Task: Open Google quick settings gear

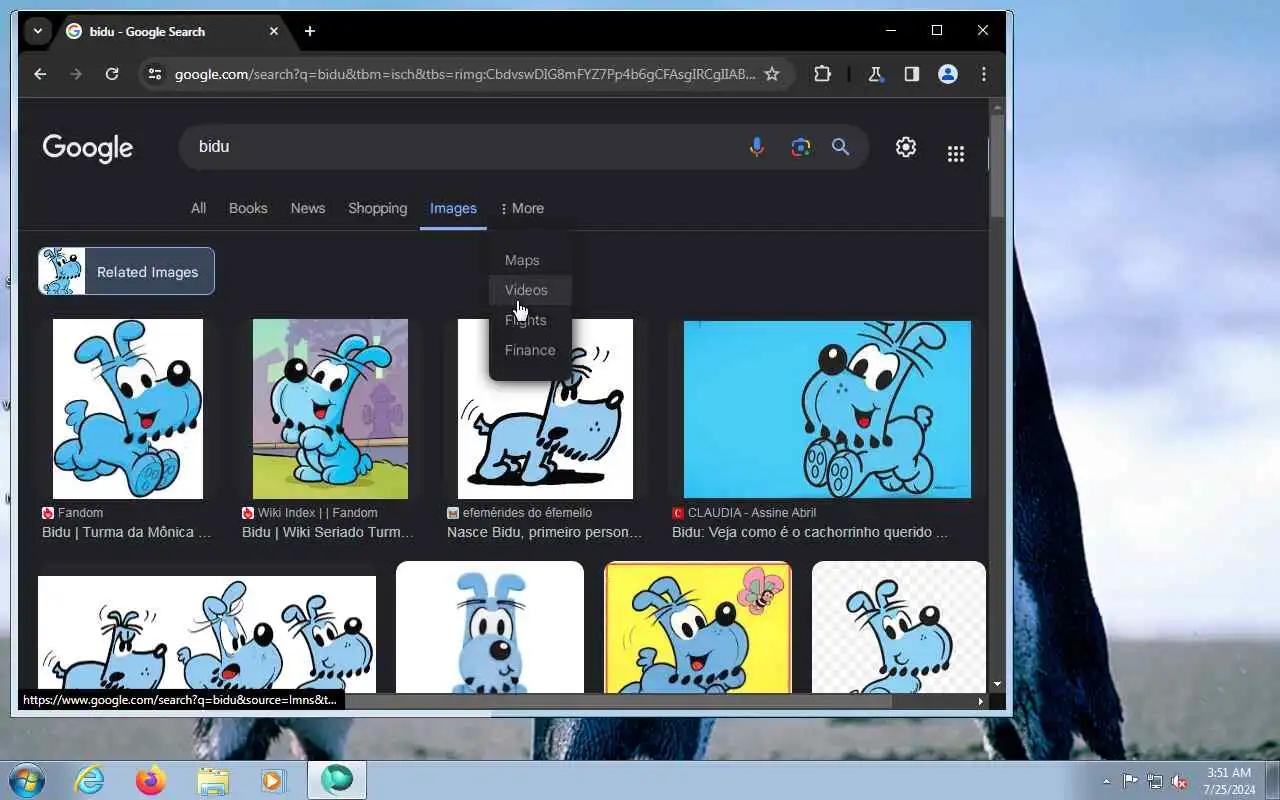Action: pos(906,147)
